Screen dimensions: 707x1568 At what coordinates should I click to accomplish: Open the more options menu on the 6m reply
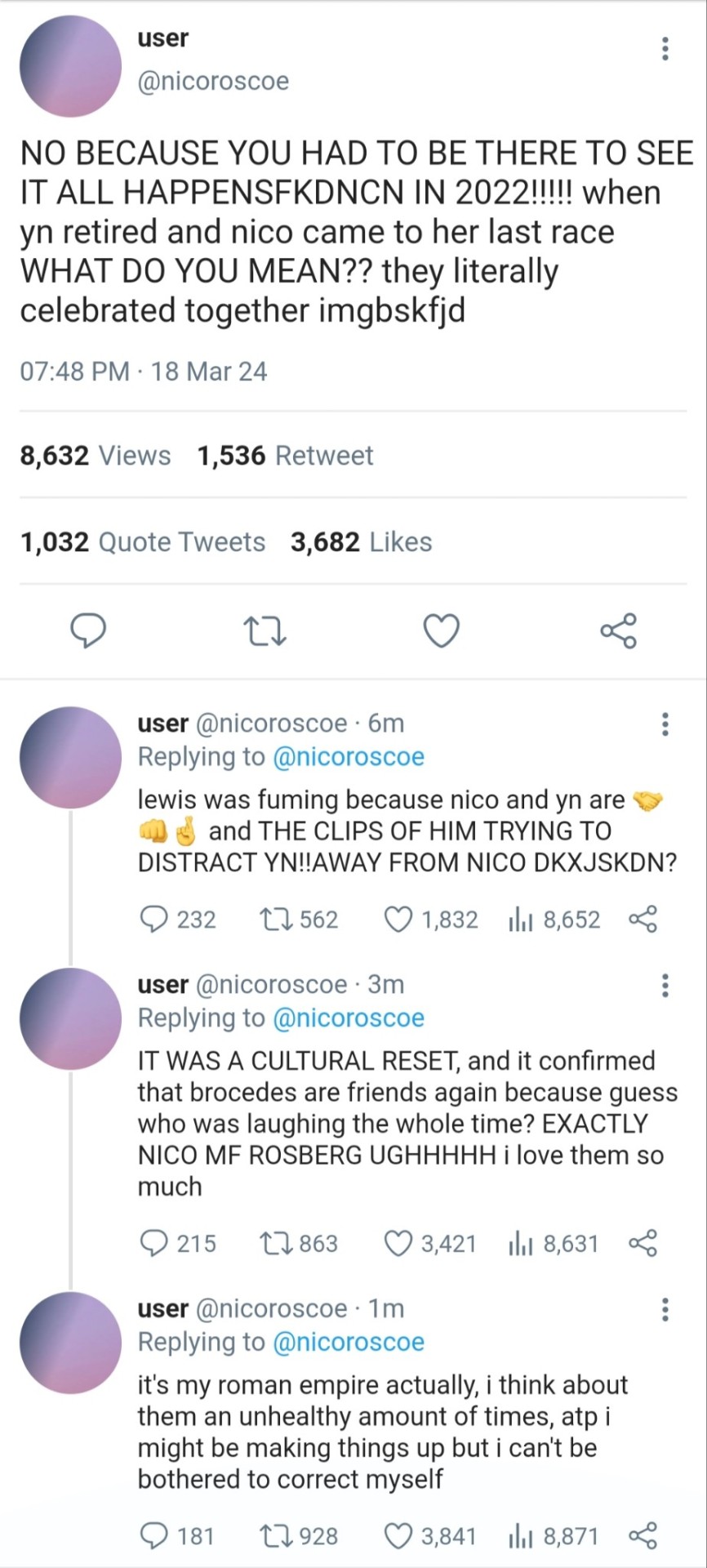pyautogui.click(x=665, y=724)
